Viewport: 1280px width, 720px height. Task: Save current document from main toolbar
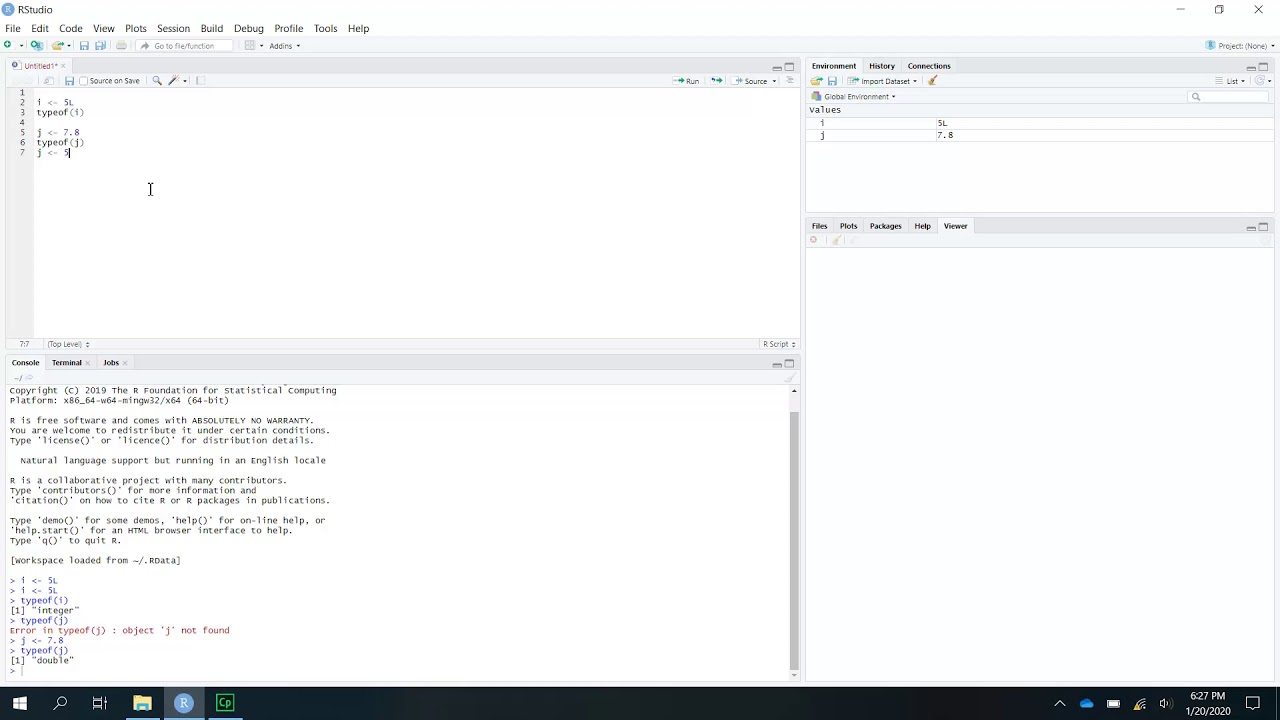pyautogui.click(x=84, y=45)
